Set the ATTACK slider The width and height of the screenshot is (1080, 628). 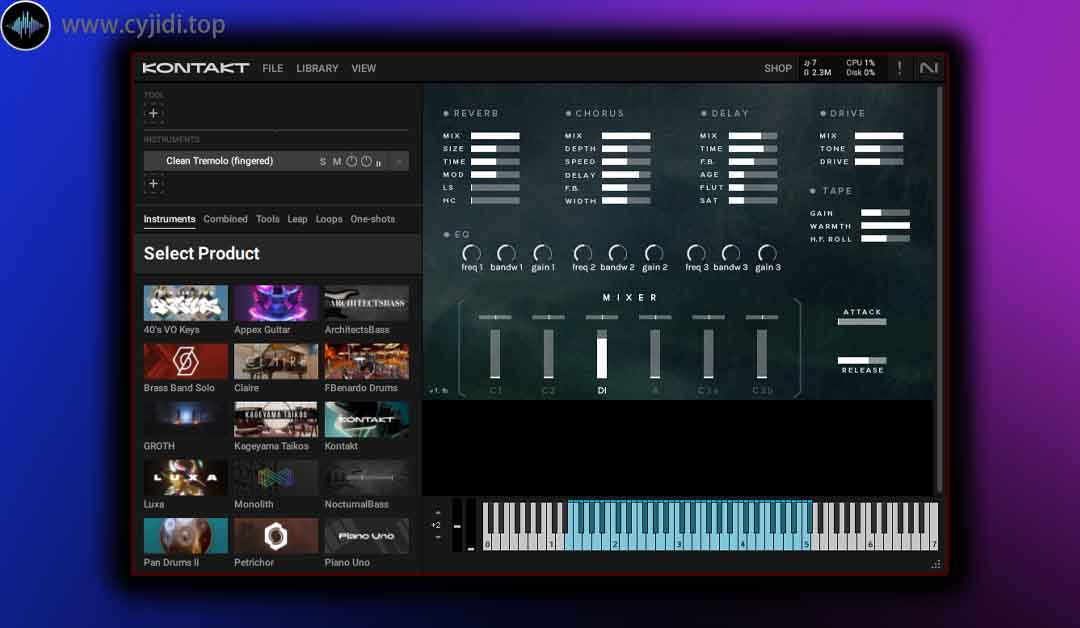[x=862, y=322]
